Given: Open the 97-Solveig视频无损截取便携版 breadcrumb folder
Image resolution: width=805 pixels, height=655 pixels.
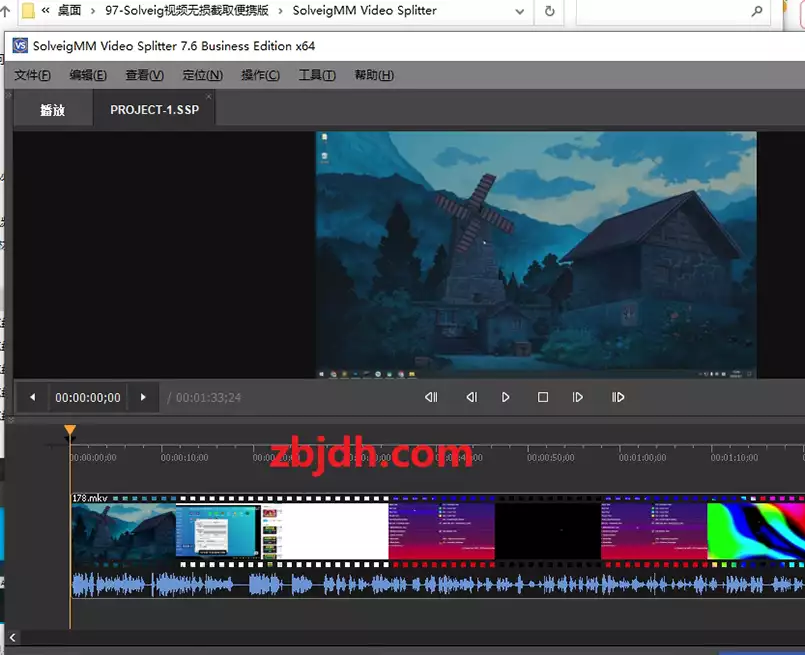Looking at the screenshot, I should point(187,10).
